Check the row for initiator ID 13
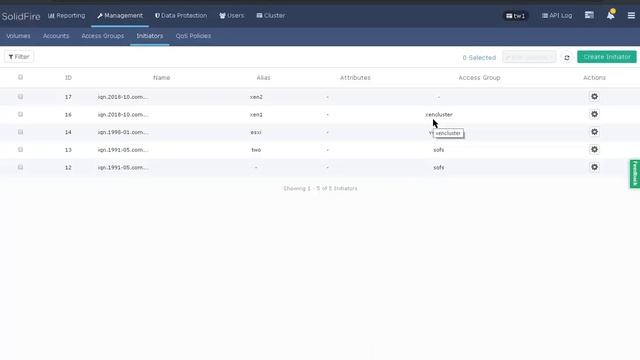Image resolution: width=640 pixels, height=360 pixels. 20,149
